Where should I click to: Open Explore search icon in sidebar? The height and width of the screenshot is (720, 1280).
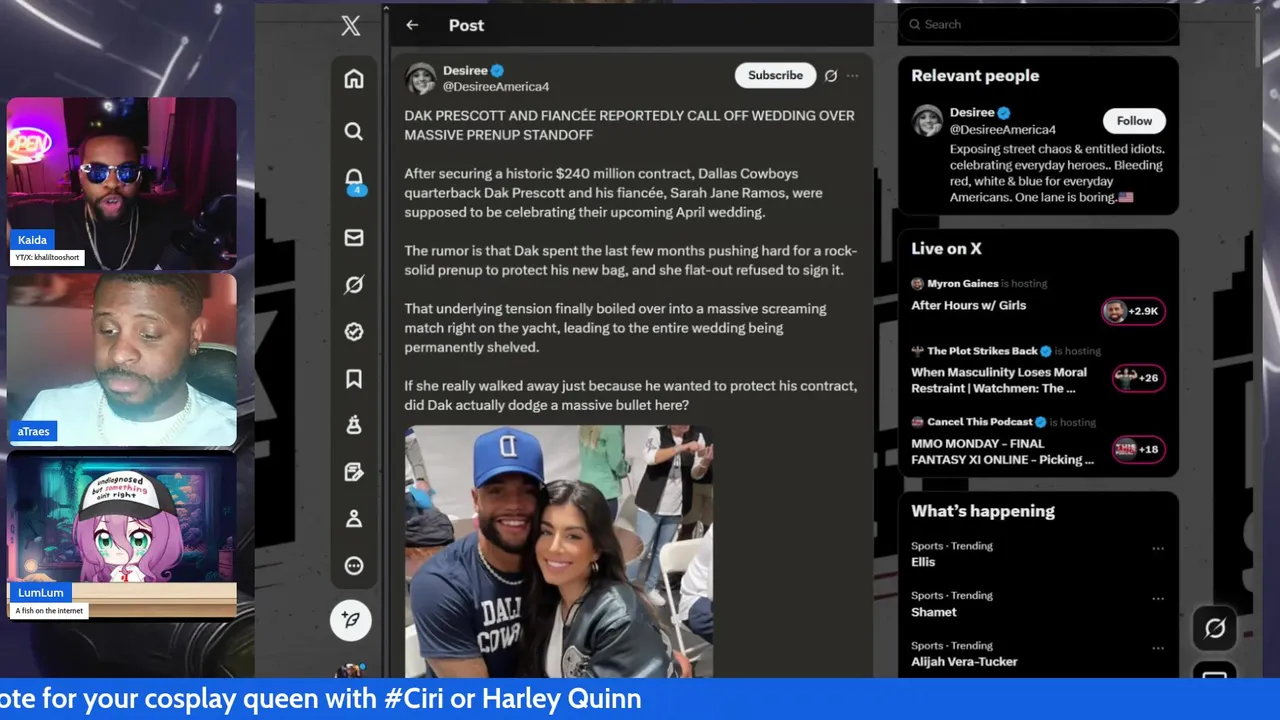[x=354, y=131]
